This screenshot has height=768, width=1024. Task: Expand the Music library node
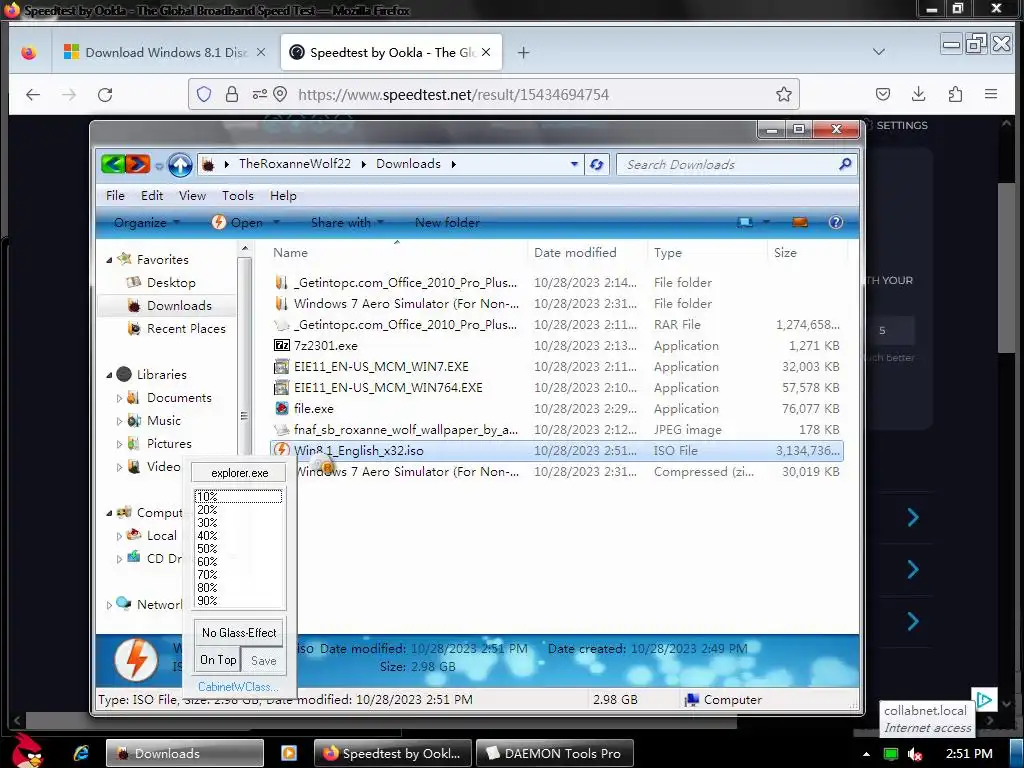[x=119, y=421]
